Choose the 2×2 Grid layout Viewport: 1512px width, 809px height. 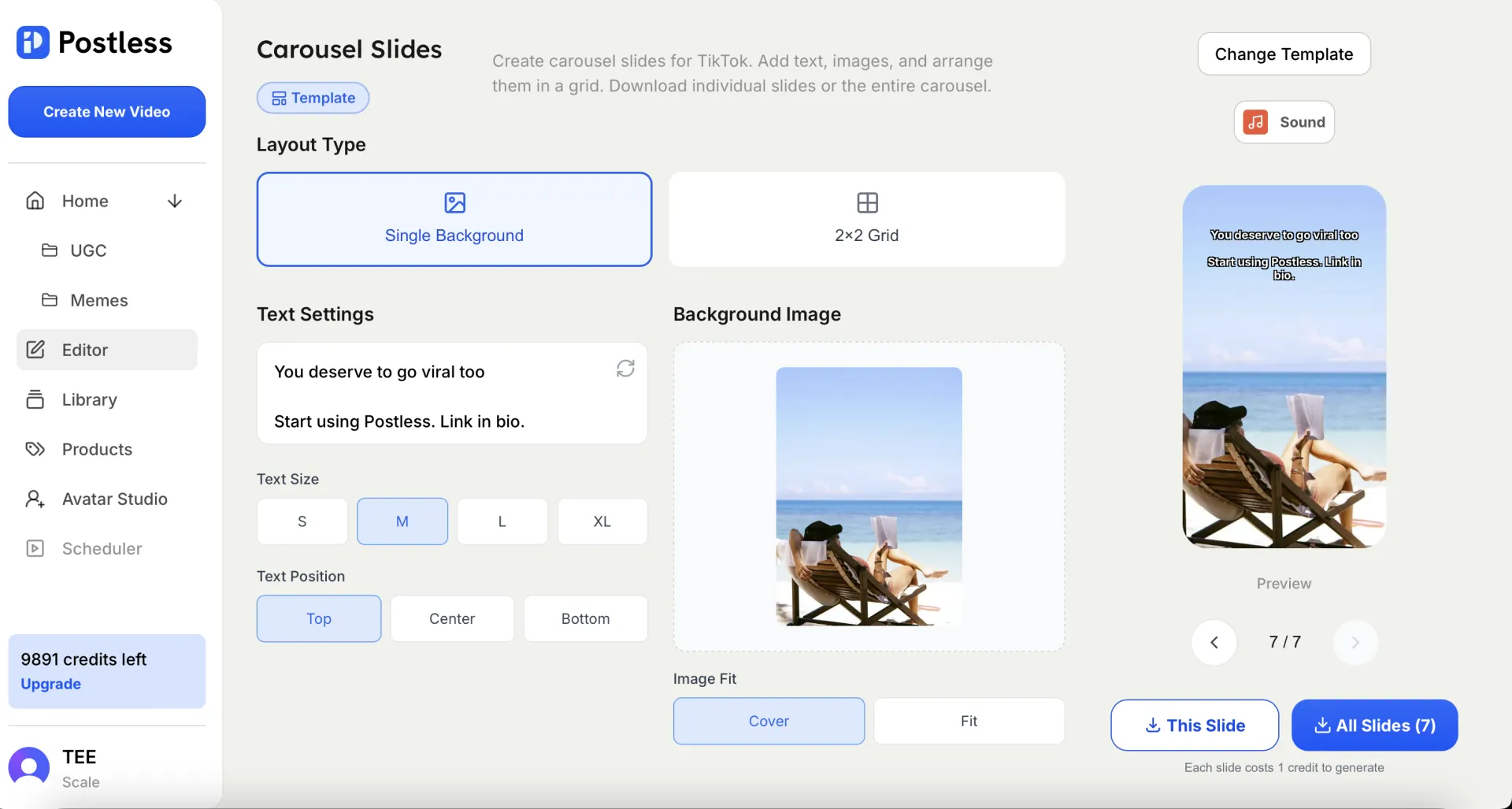pyautogui.click(x=866, y=219)
